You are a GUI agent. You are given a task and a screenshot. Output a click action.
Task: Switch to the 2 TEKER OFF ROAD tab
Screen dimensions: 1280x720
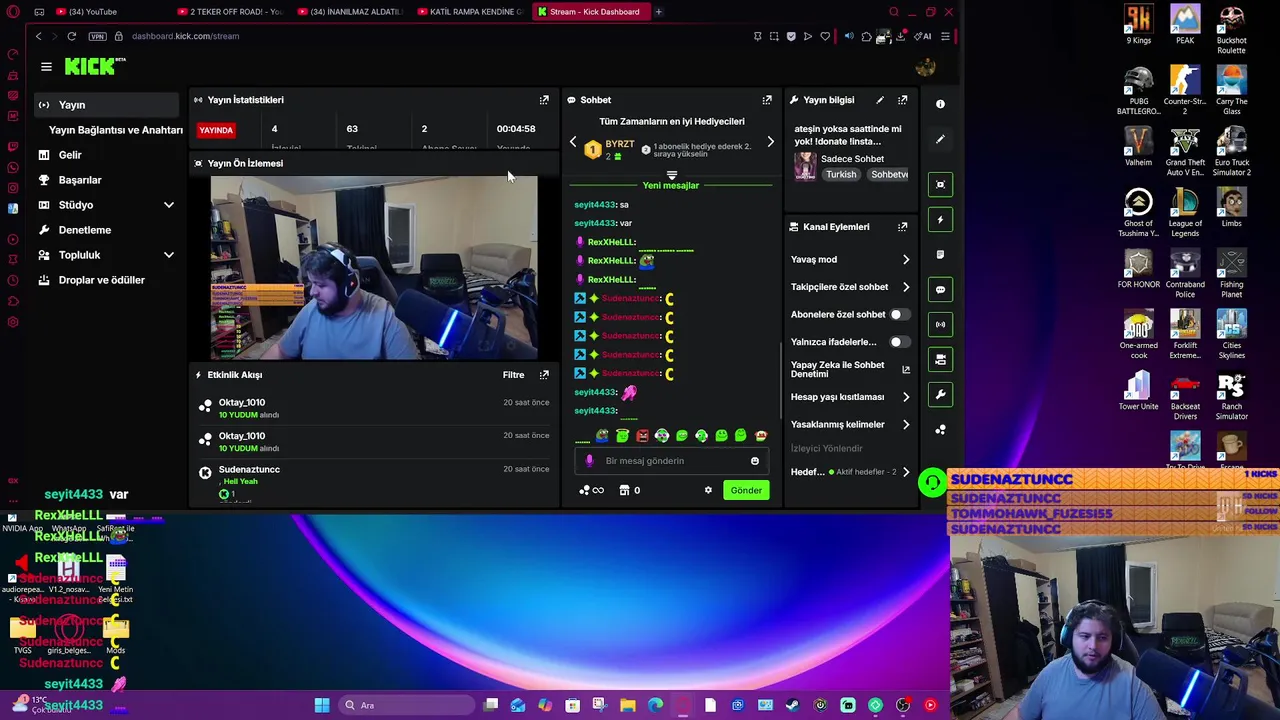pyautogui.click(x=231, y=12)
